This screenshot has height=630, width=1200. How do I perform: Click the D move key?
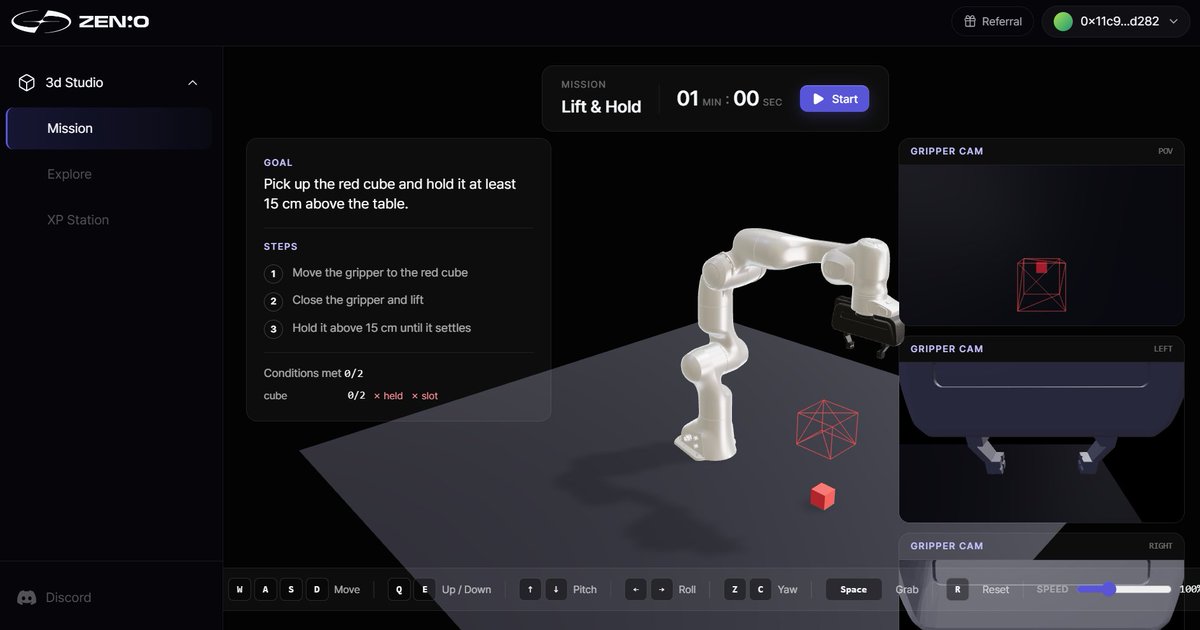point(317,589)
